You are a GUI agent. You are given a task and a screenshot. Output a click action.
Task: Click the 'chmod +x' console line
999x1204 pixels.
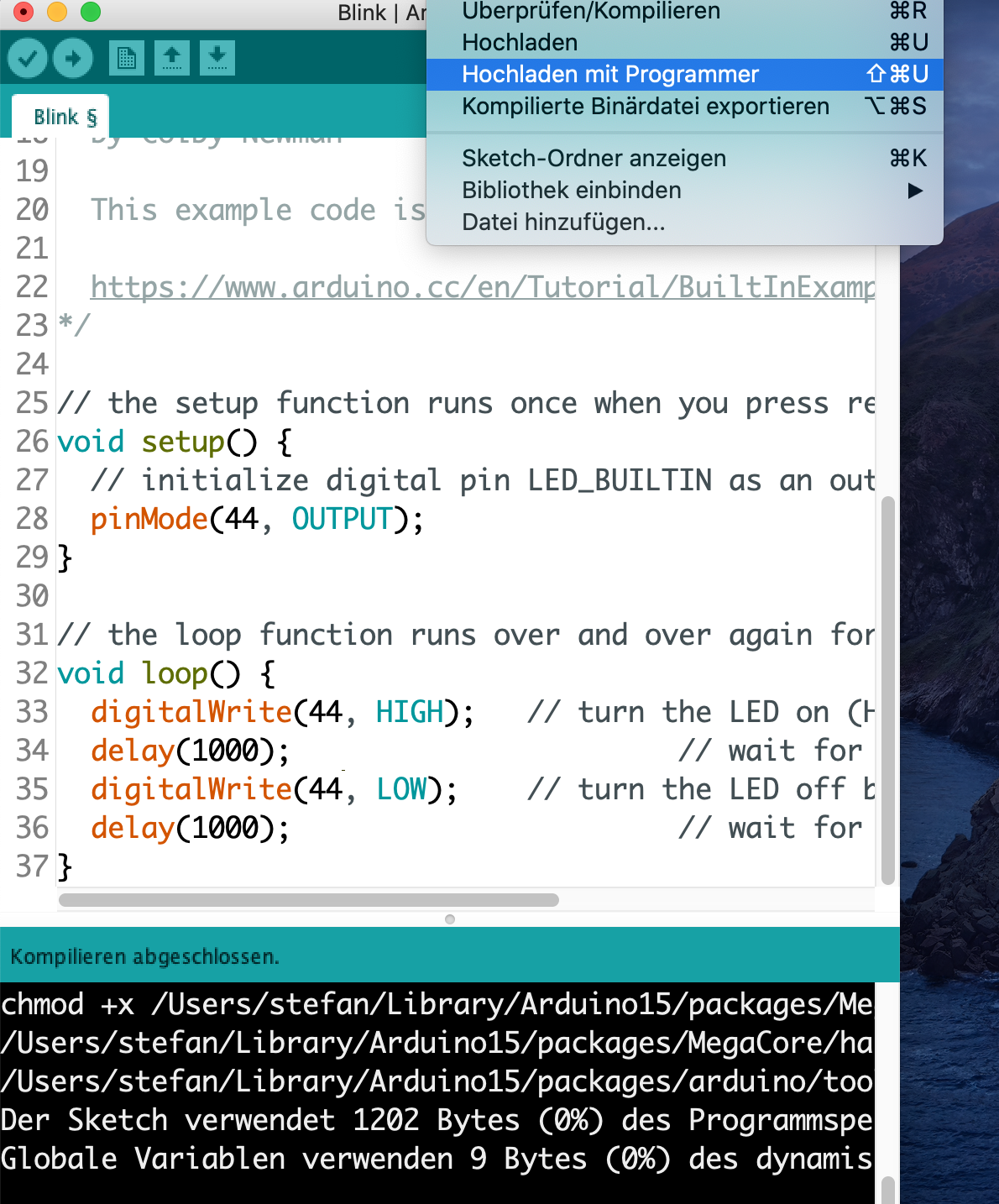pyautogui.click(x=437, y=1004)
